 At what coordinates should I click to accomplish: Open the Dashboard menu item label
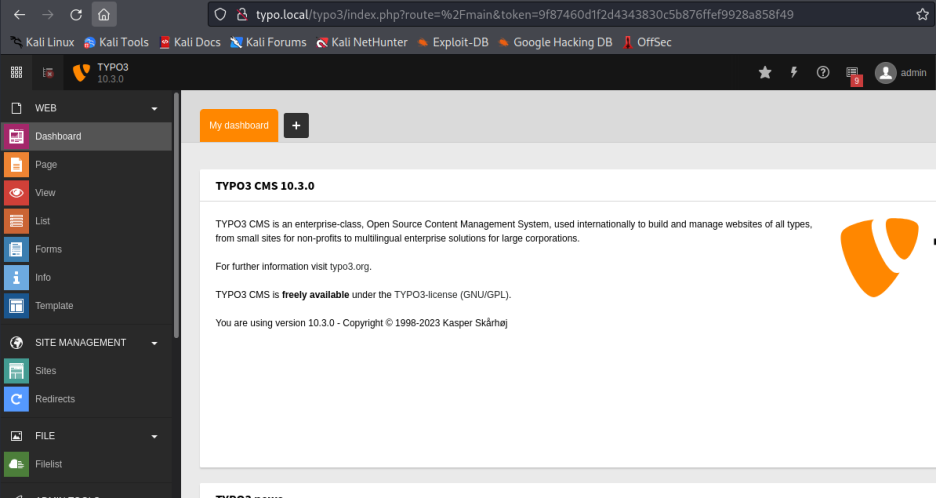pos(58,136)
